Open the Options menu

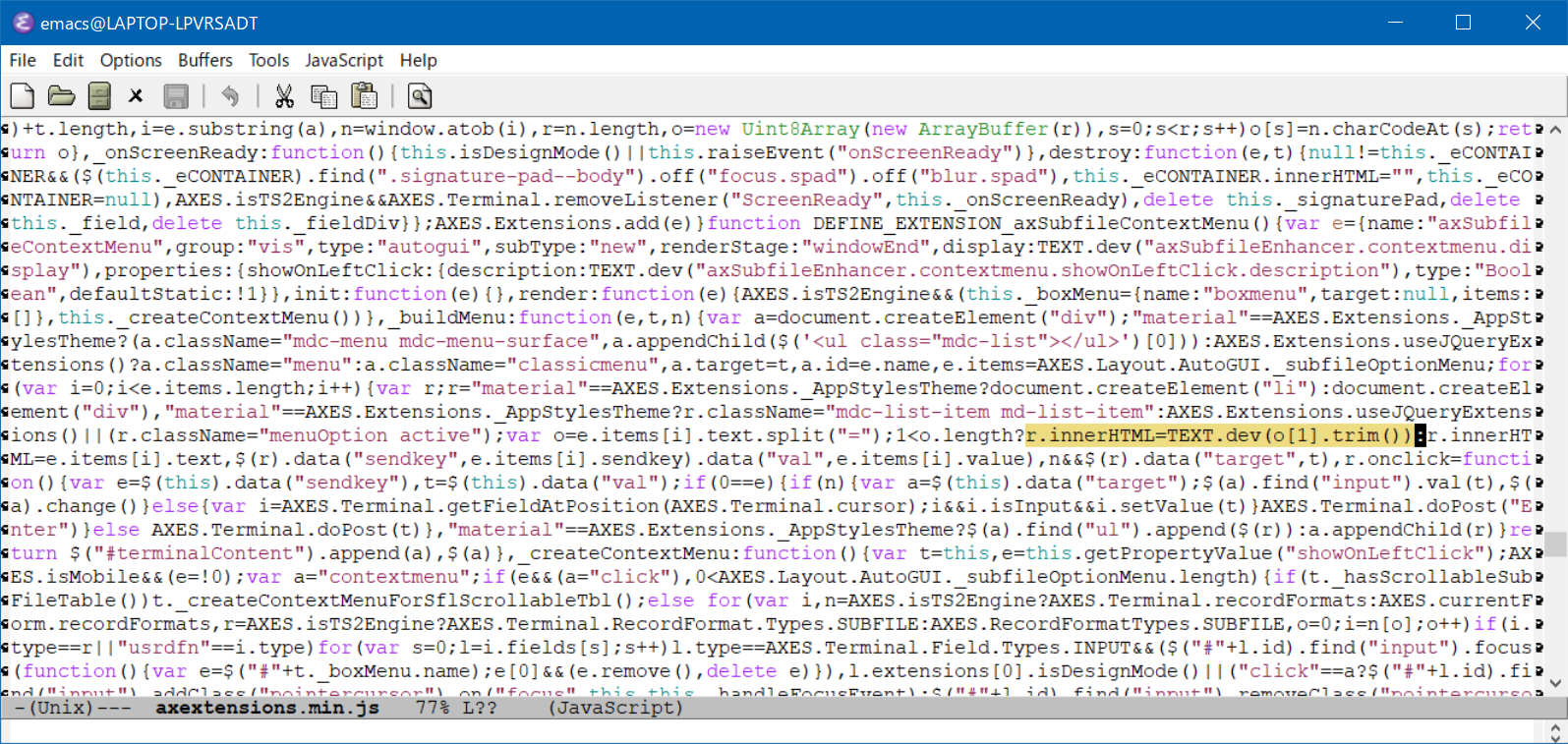pyautogui.click(x=131, y=60)
